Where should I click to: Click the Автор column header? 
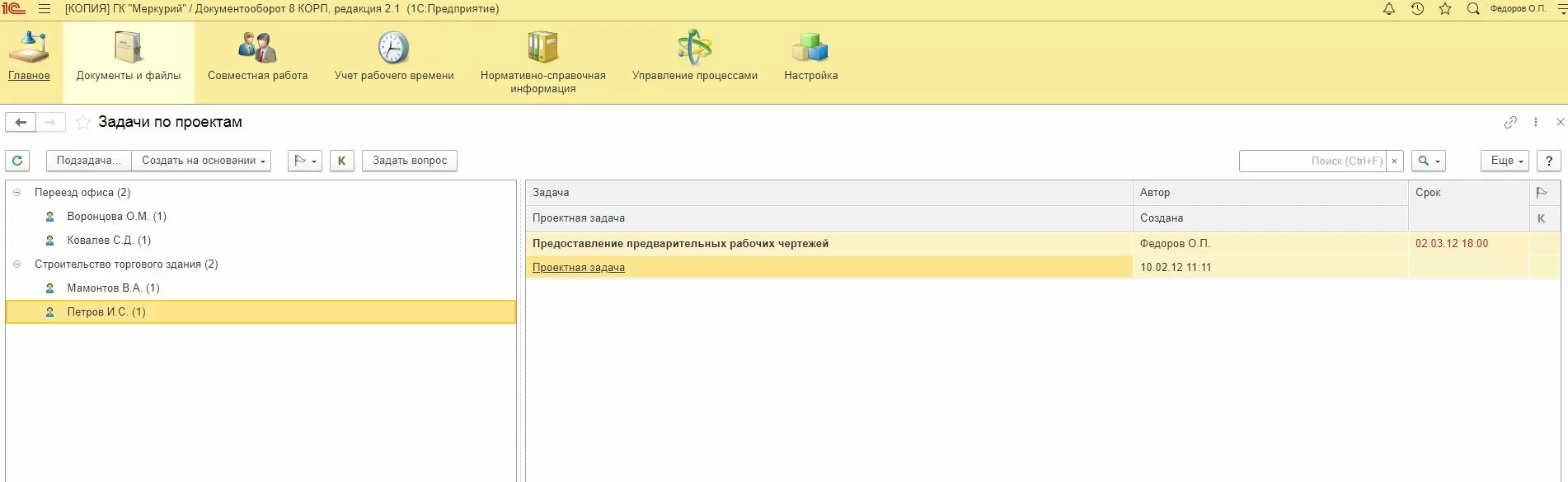tap(1270, 192)
